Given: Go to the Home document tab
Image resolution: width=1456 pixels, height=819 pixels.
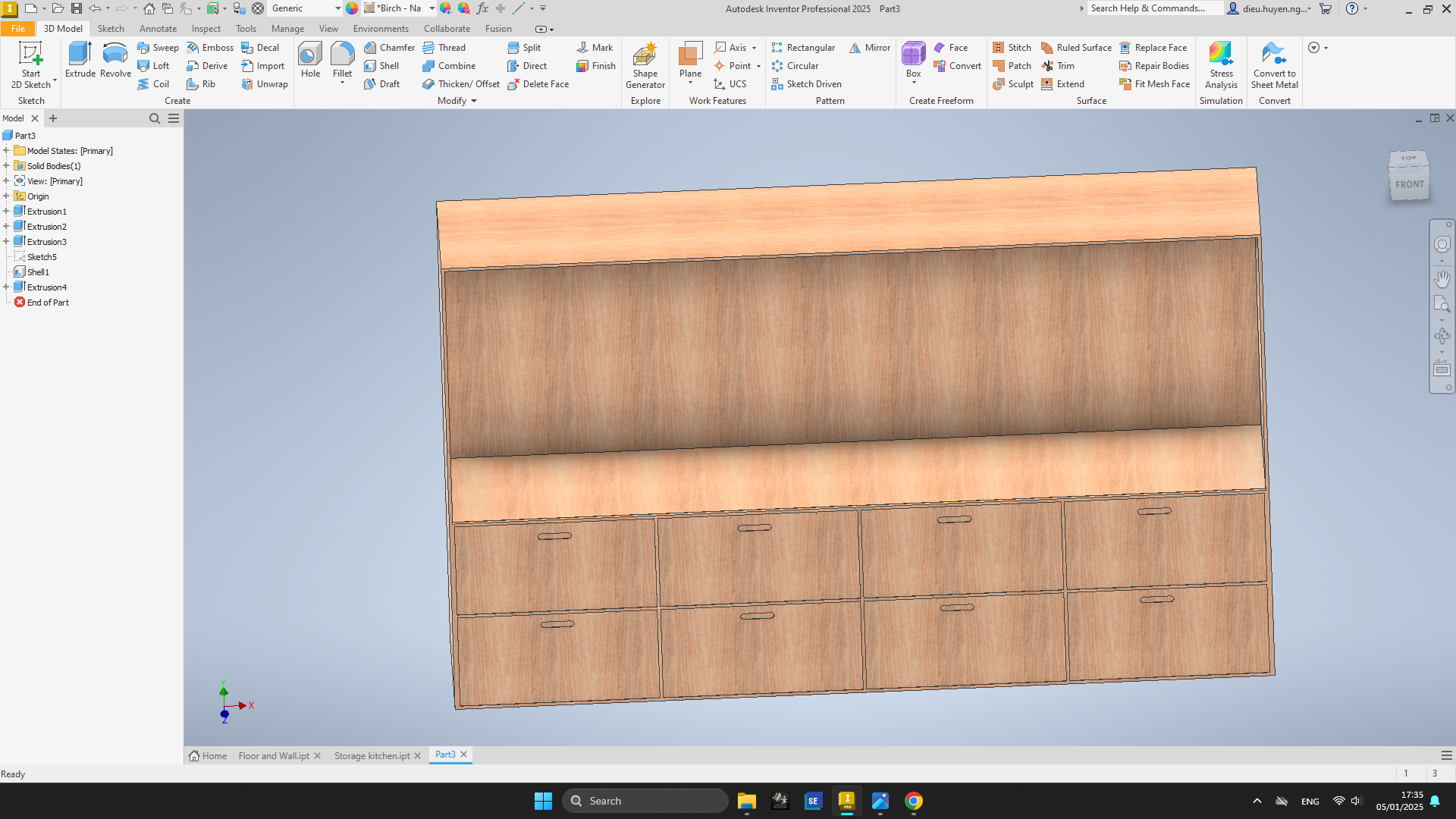Looking at the screenshot, I should [x=208, y=756].
